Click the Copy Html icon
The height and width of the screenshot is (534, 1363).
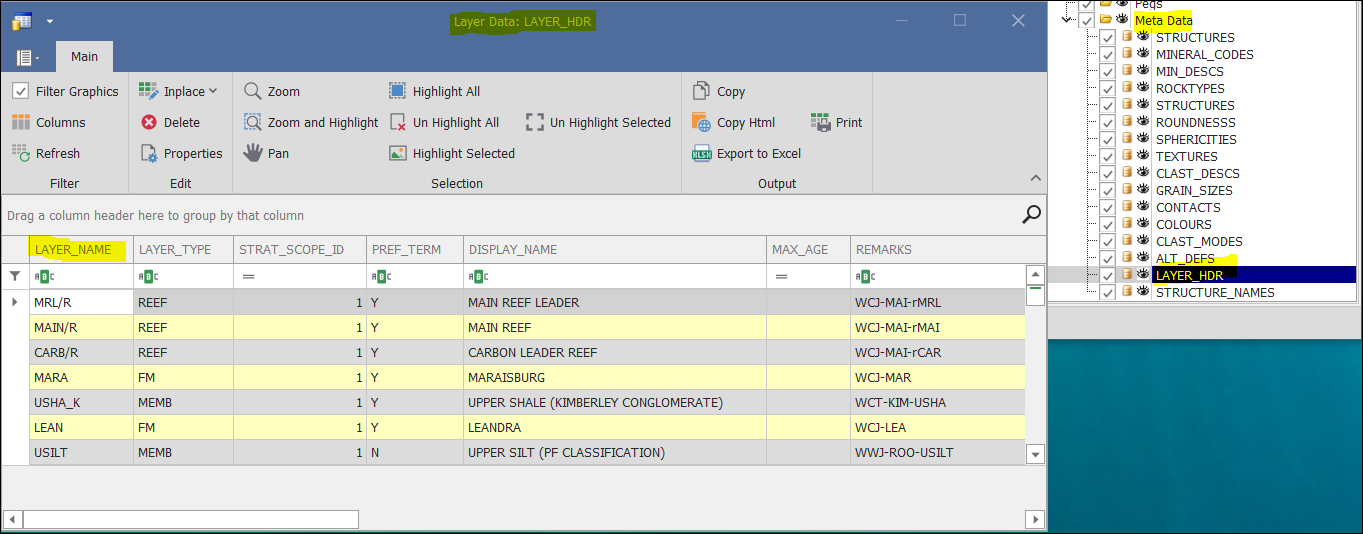pos(701,122)
